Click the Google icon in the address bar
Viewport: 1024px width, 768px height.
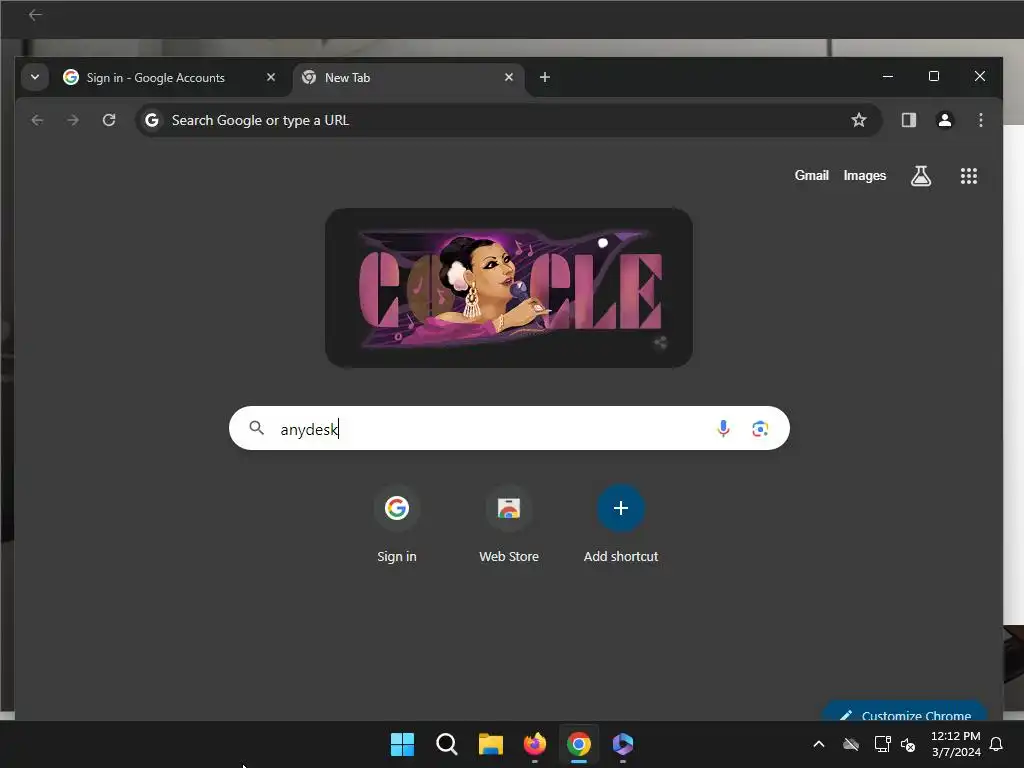point(152,120)
